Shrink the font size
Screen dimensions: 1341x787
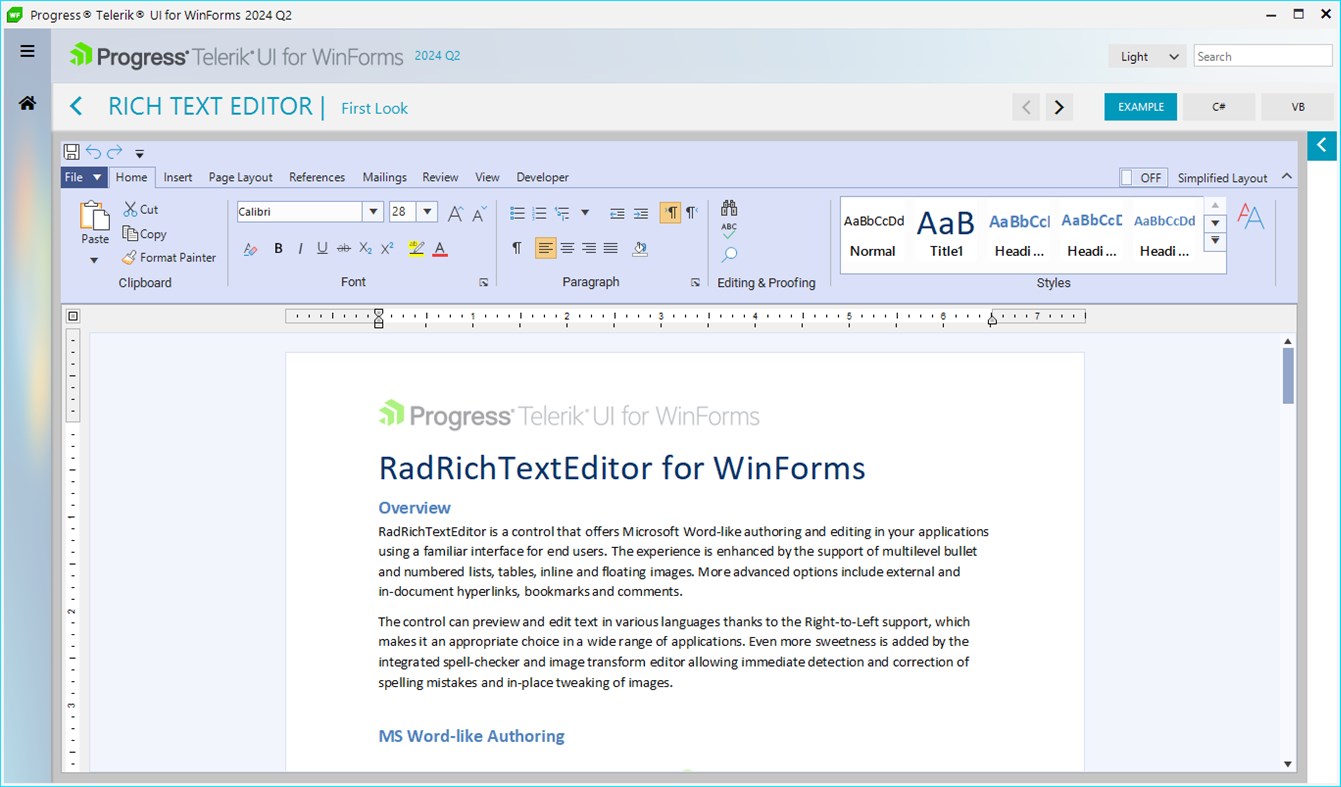[x=479, y=213]
